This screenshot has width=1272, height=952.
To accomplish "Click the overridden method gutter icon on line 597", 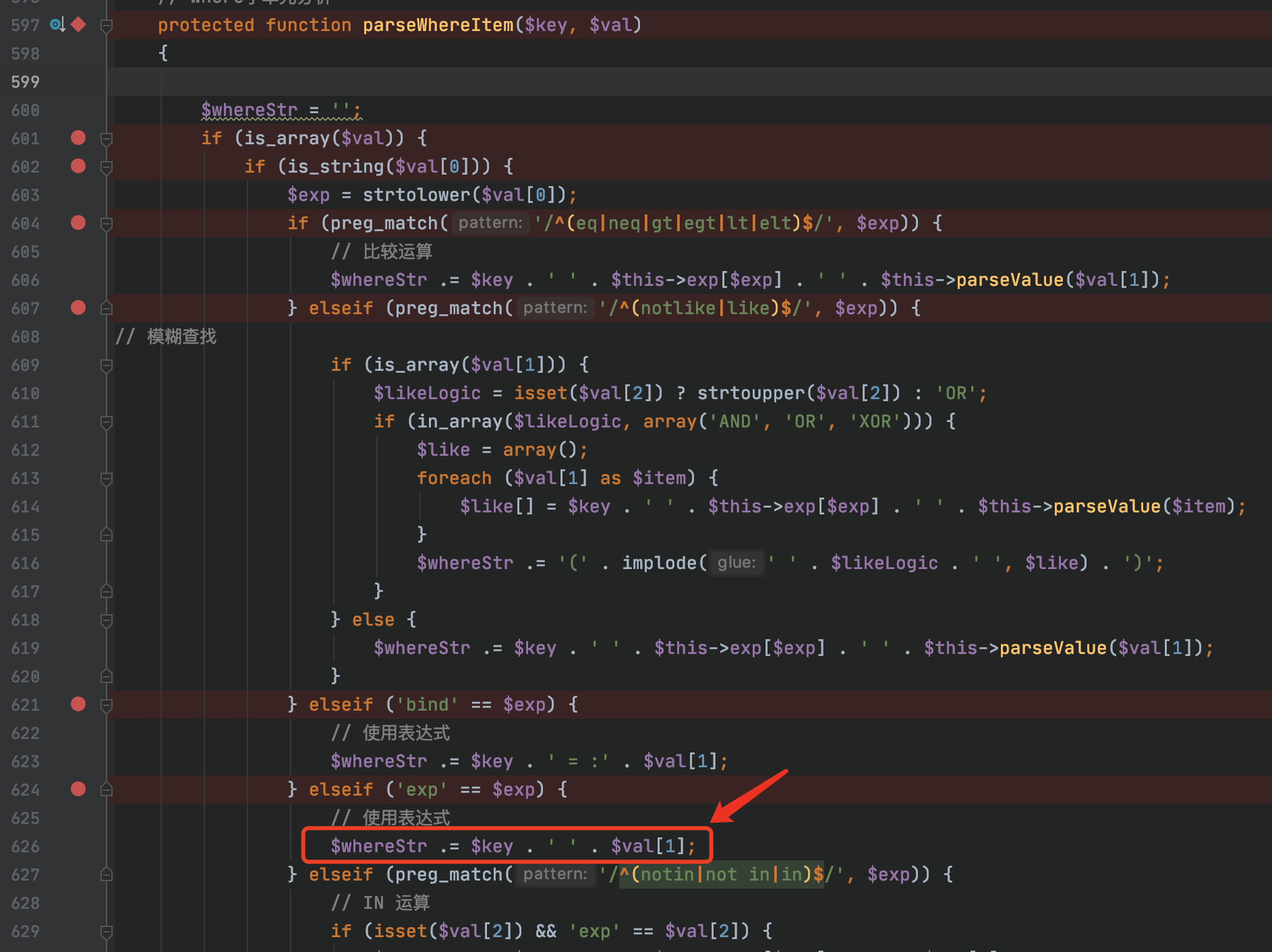I will pos(57,25).
